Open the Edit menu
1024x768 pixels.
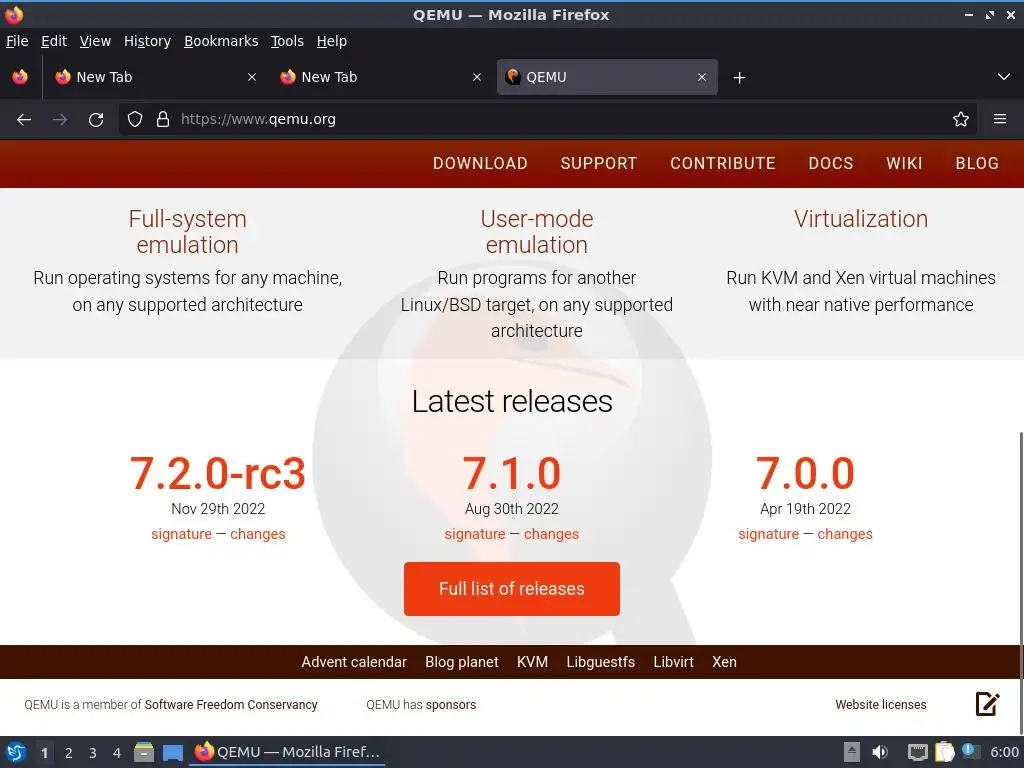[54, 41]
